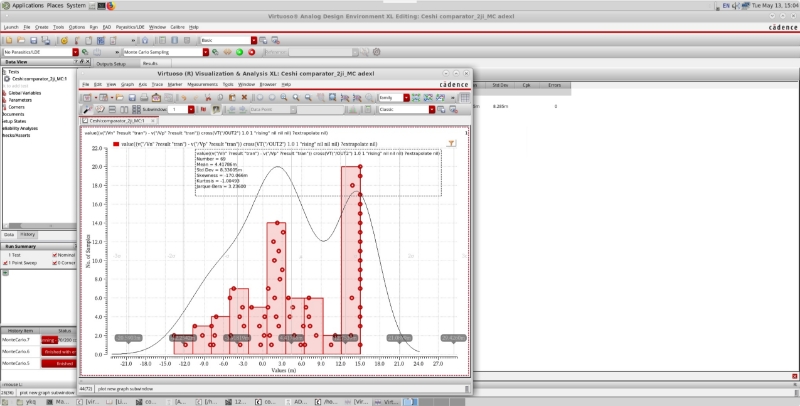The height and width of the screenshot is (406, 800).
Task: Open Measurements menu in Visualization window
Action: (x=203, y=85)
